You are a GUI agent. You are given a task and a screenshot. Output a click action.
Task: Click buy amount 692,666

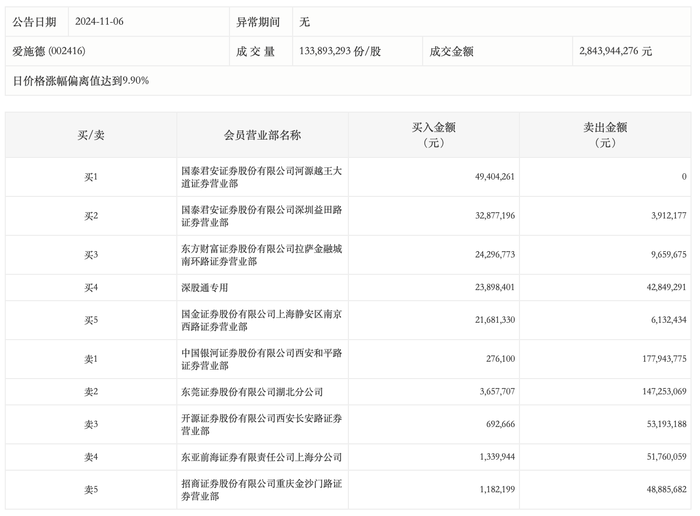500,424
